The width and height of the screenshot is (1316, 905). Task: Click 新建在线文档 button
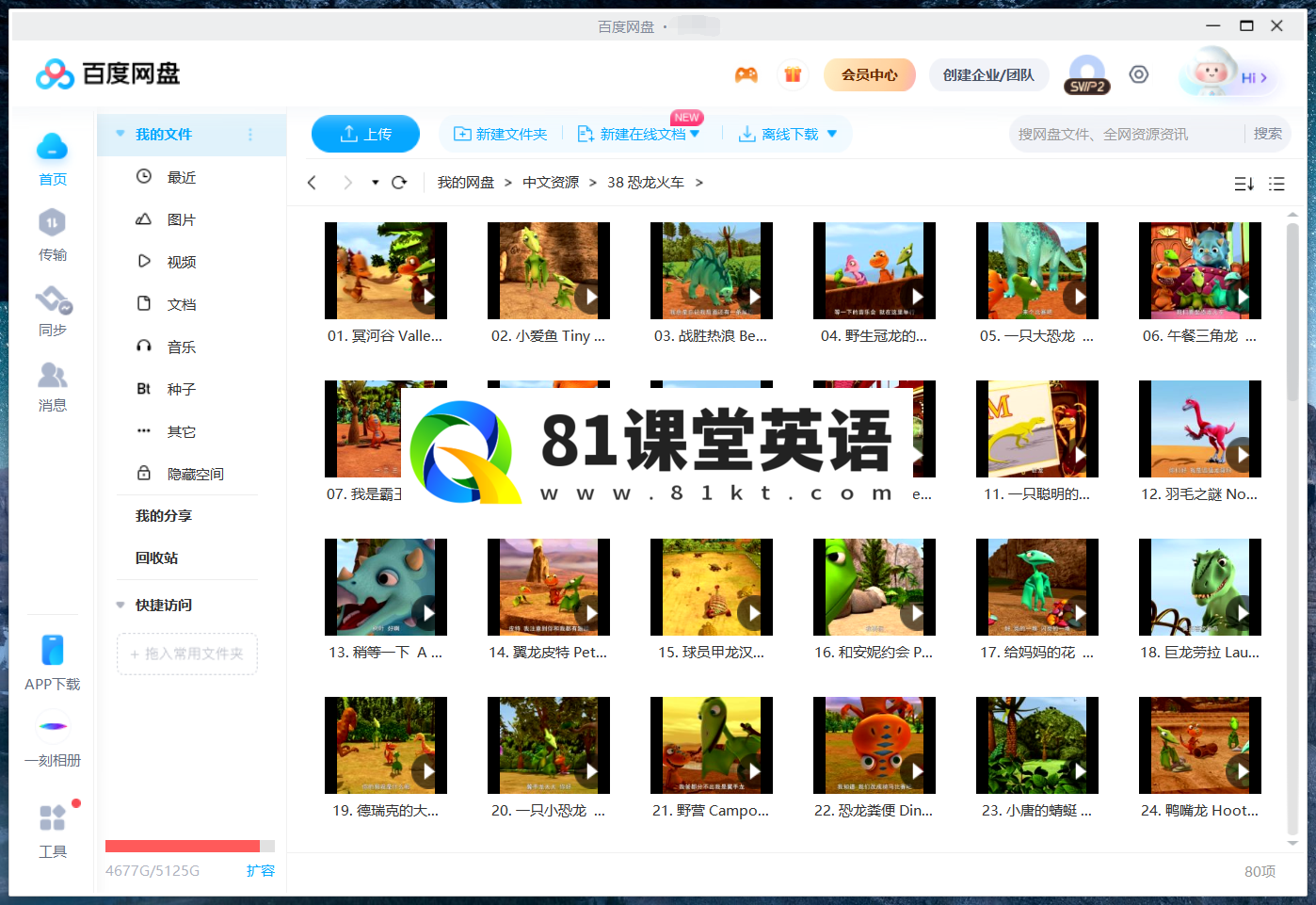[632, 134]
